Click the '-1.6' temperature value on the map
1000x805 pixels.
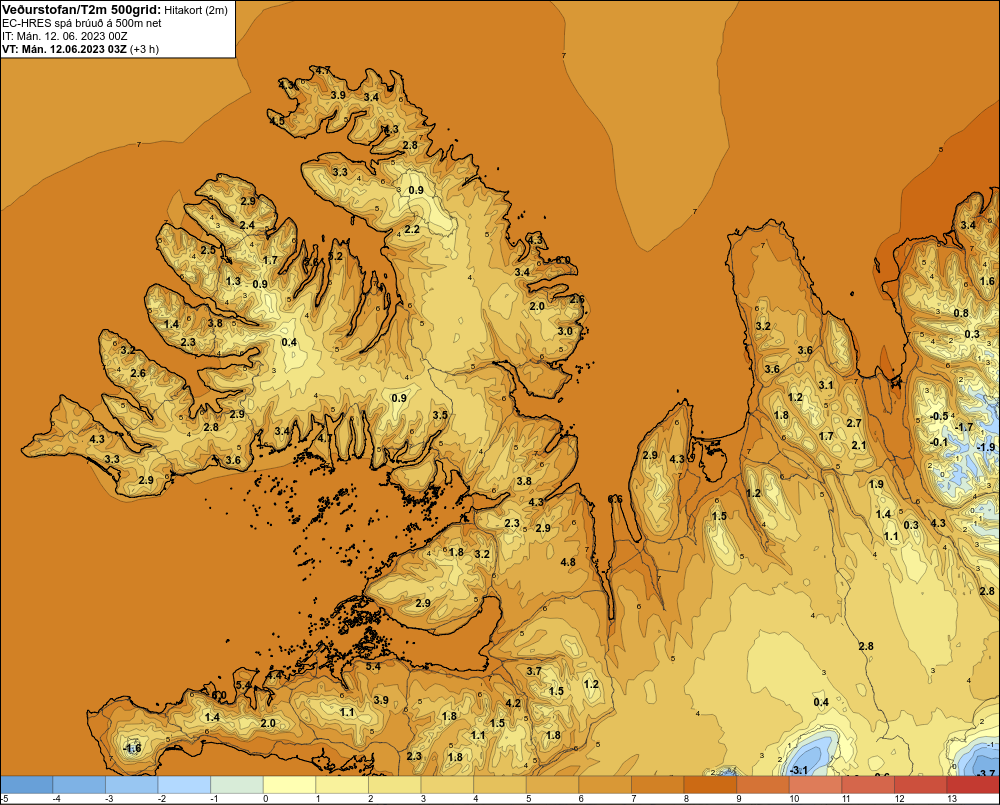[x=132, y=748]
